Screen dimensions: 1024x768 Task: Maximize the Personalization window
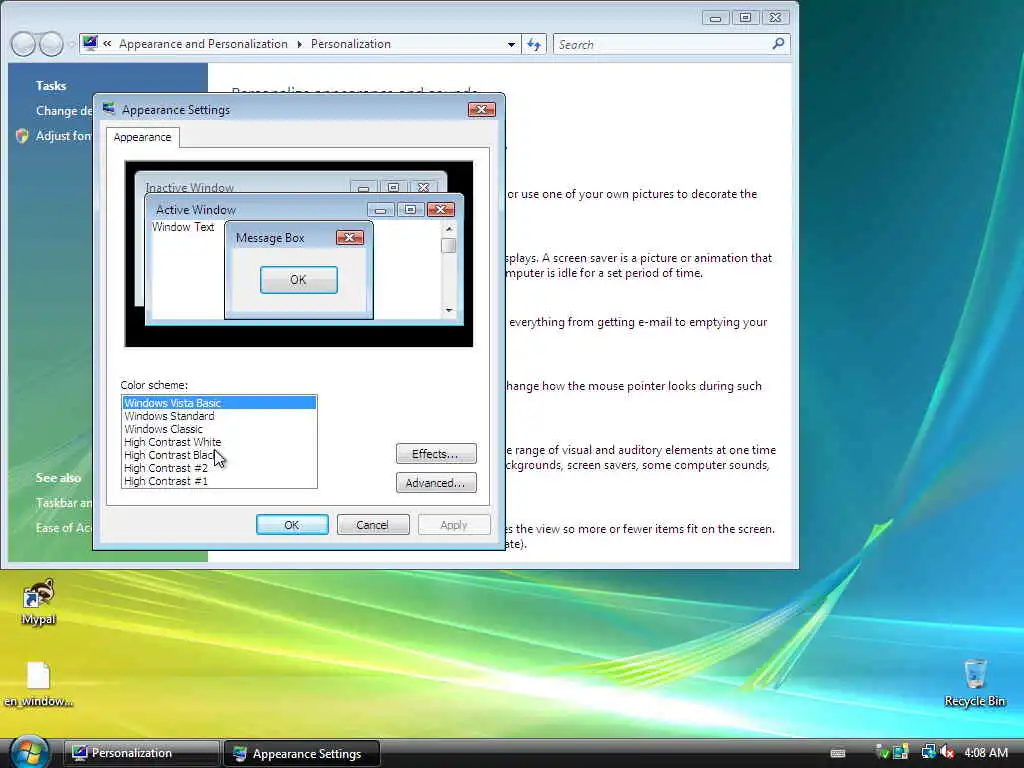[x=745, y=18]
